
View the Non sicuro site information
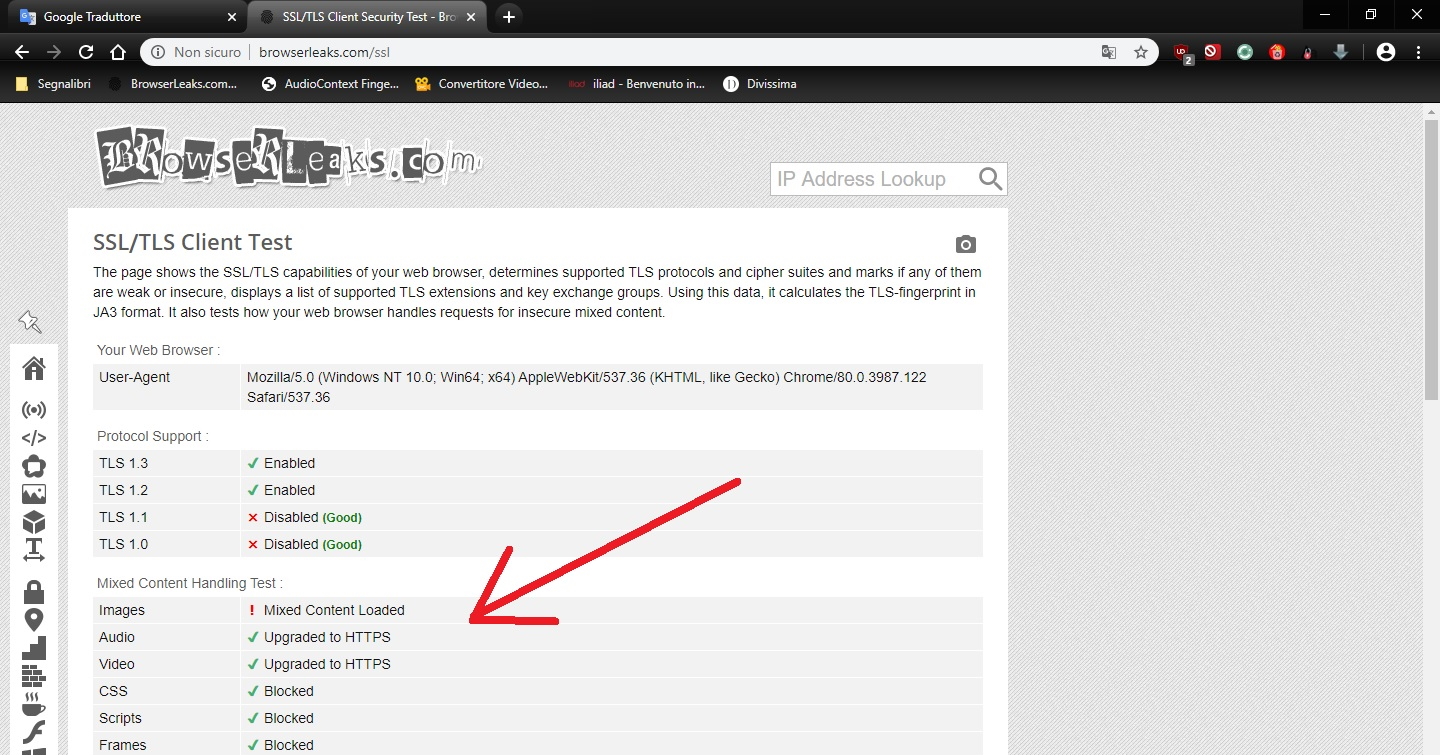196,52
